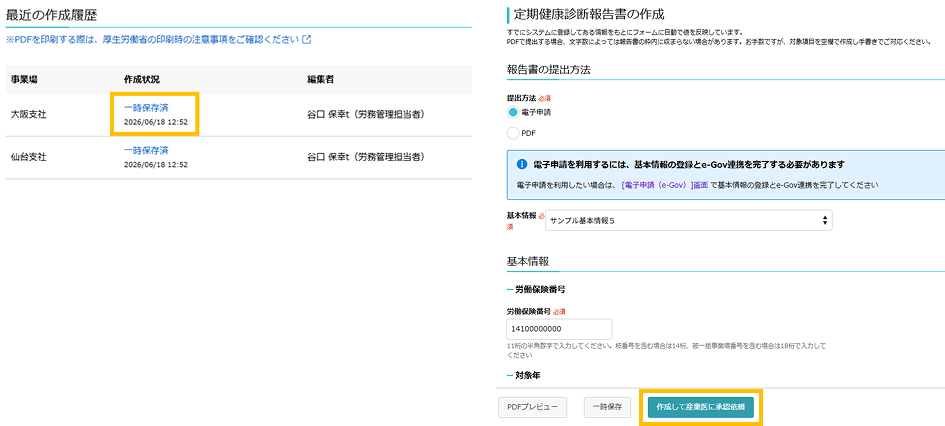Click the 事業場 column header

pos(25,80)
